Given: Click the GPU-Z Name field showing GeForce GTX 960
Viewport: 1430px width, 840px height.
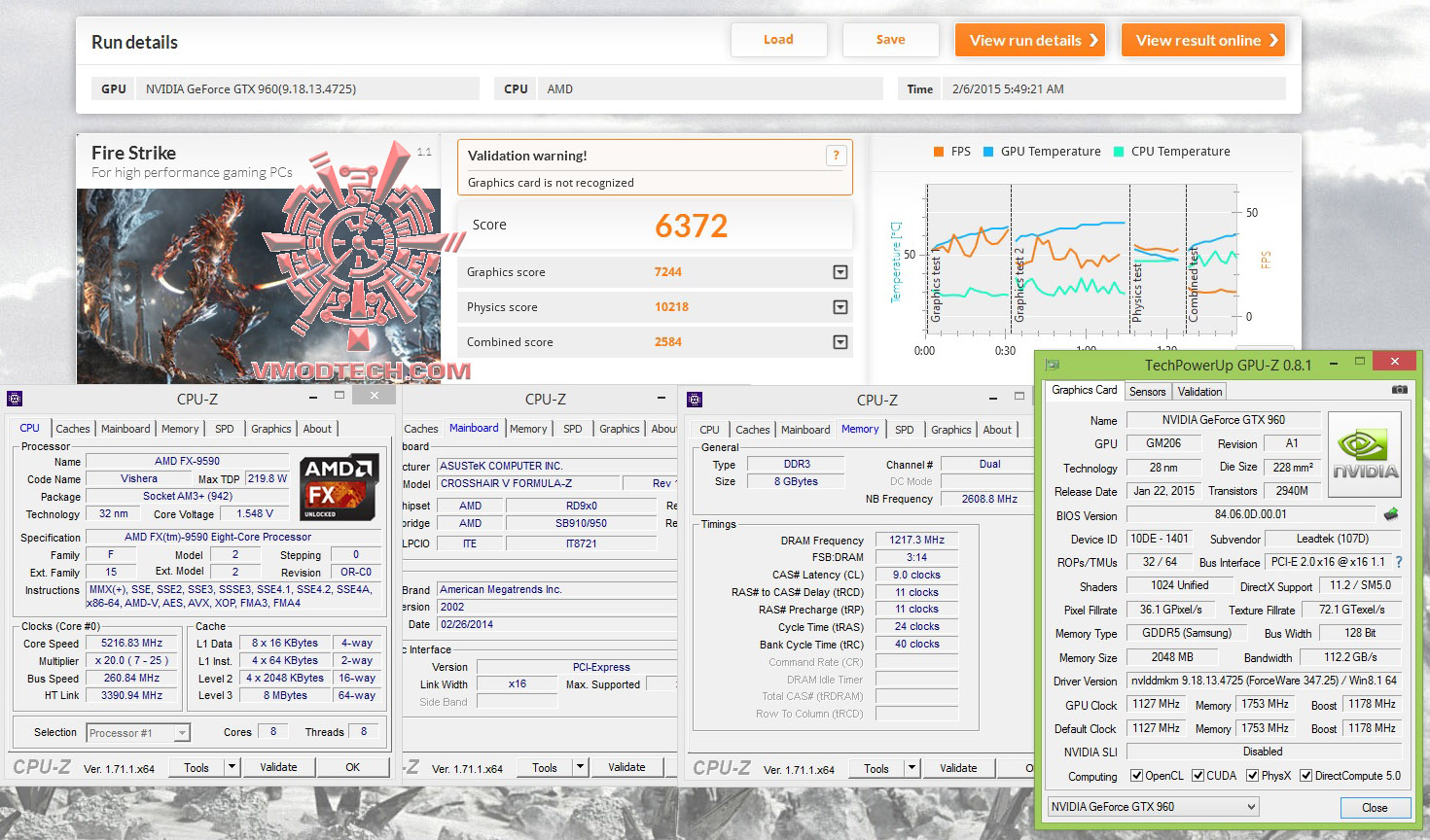Looking at the screenshot, I should tap(1223, 420).
